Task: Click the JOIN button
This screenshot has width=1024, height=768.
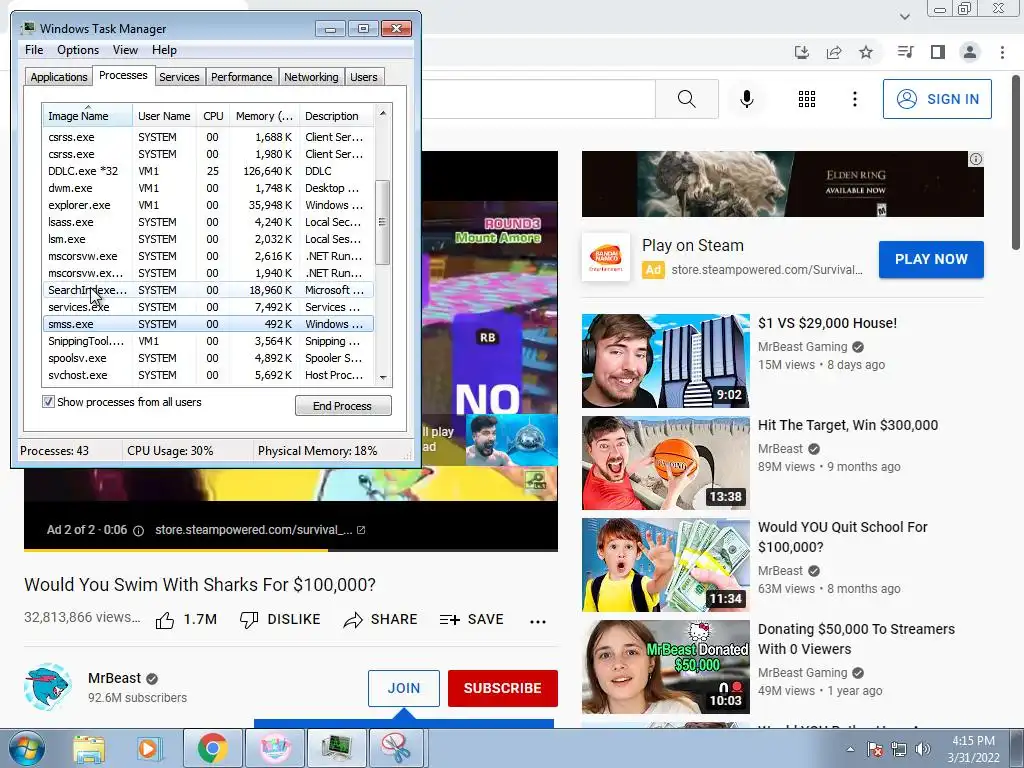Action: click(404, 688)
